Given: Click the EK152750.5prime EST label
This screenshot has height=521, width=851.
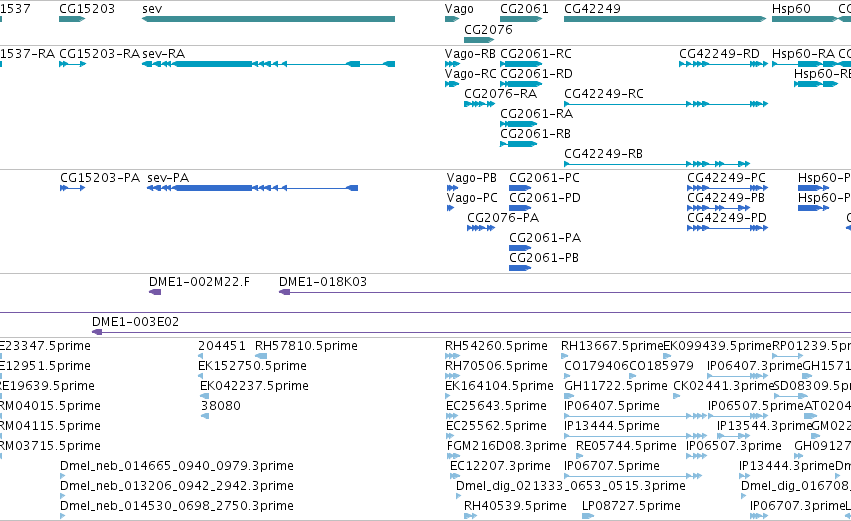Looking at the screenshot, I should click(252, 366).
